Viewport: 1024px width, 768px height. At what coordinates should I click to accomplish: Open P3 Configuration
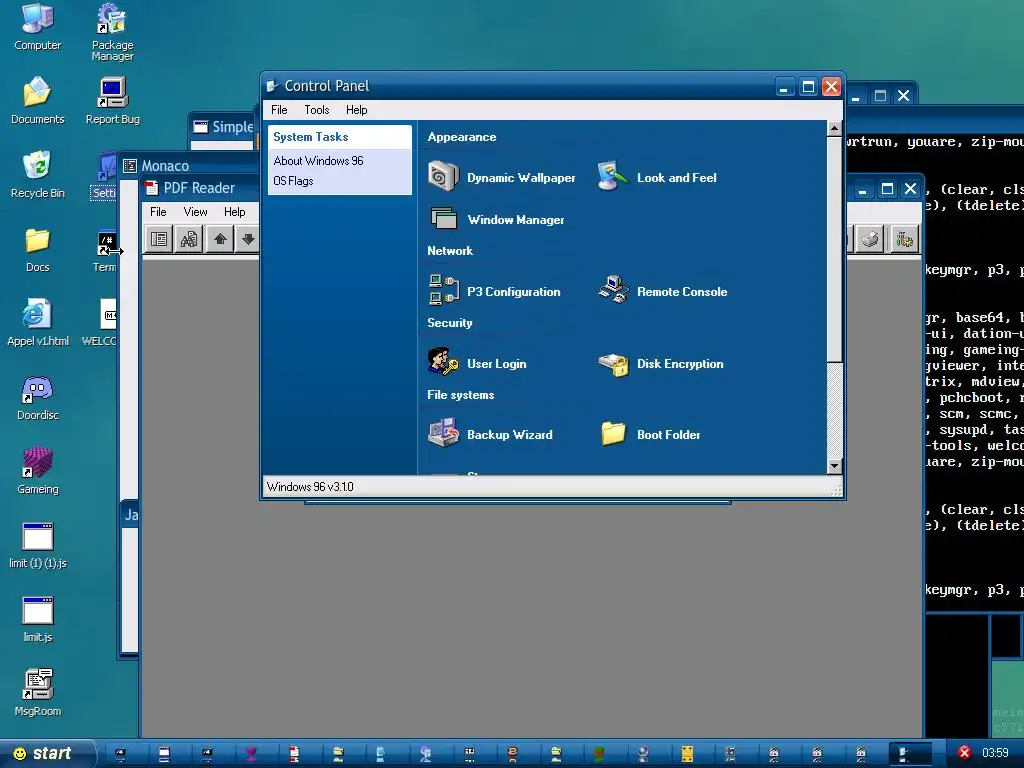(x=494, y=291)
